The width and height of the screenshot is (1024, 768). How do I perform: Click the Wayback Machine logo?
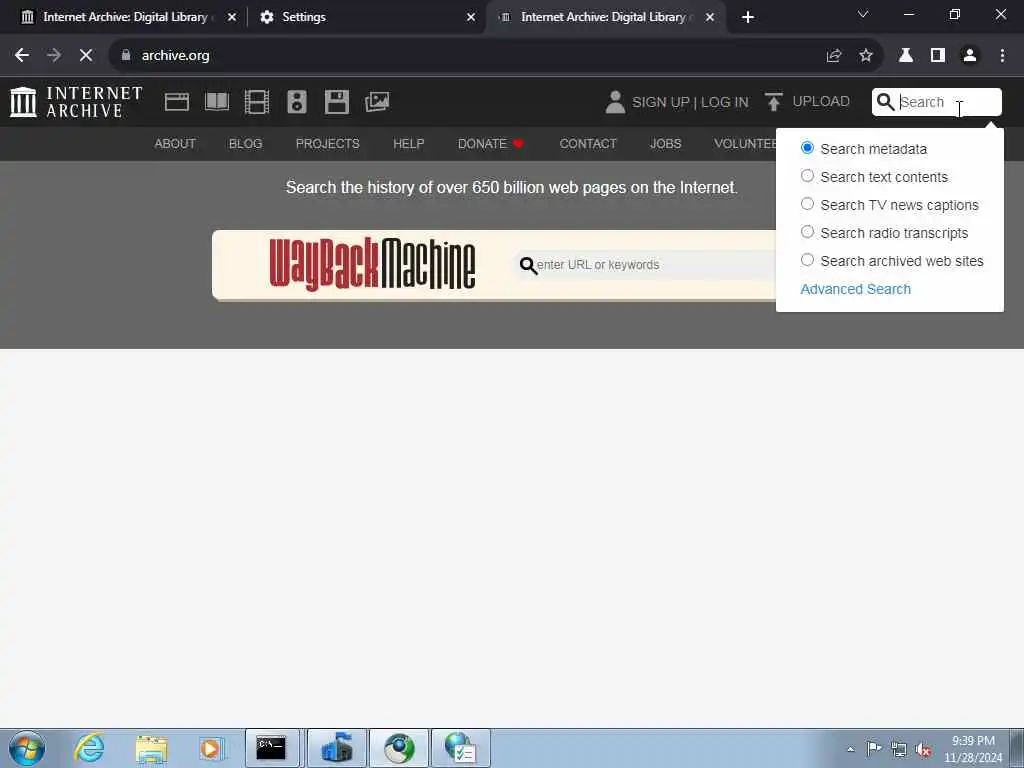(x=372, y=264)
